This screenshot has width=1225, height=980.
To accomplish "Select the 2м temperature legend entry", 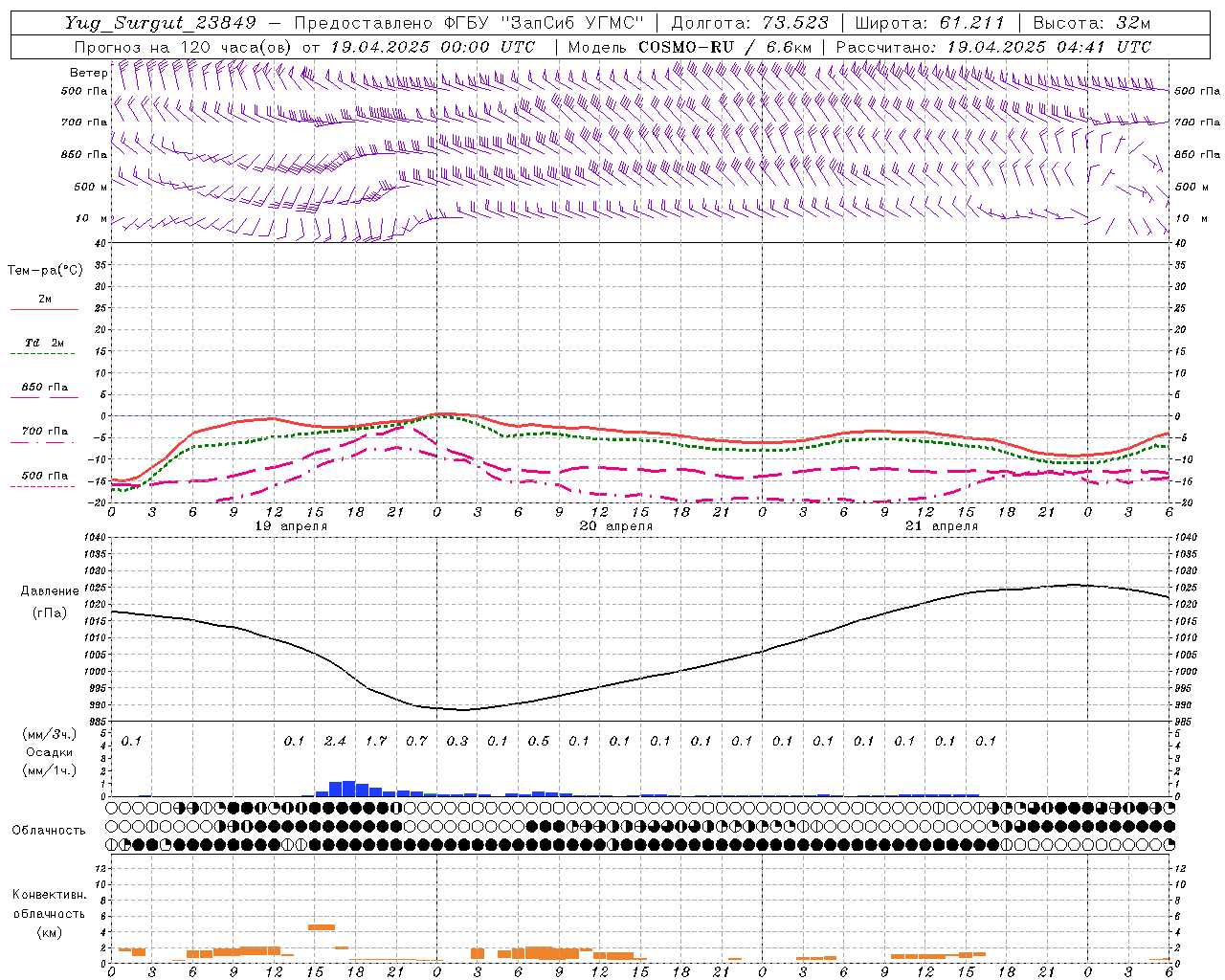I will point(45,299).
